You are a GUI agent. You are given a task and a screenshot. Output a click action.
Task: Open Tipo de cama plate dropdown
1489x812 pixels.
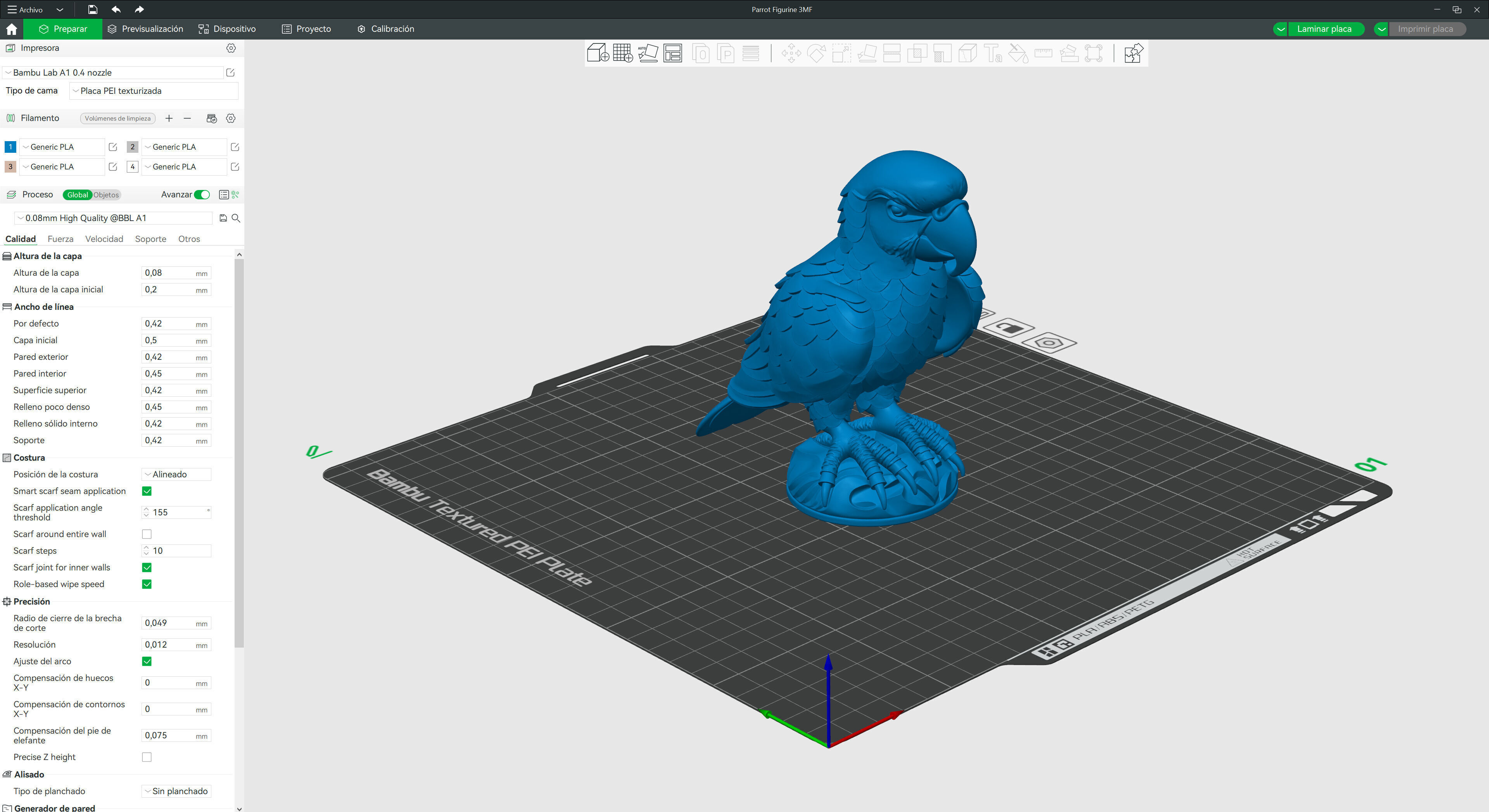coord(154,91)
